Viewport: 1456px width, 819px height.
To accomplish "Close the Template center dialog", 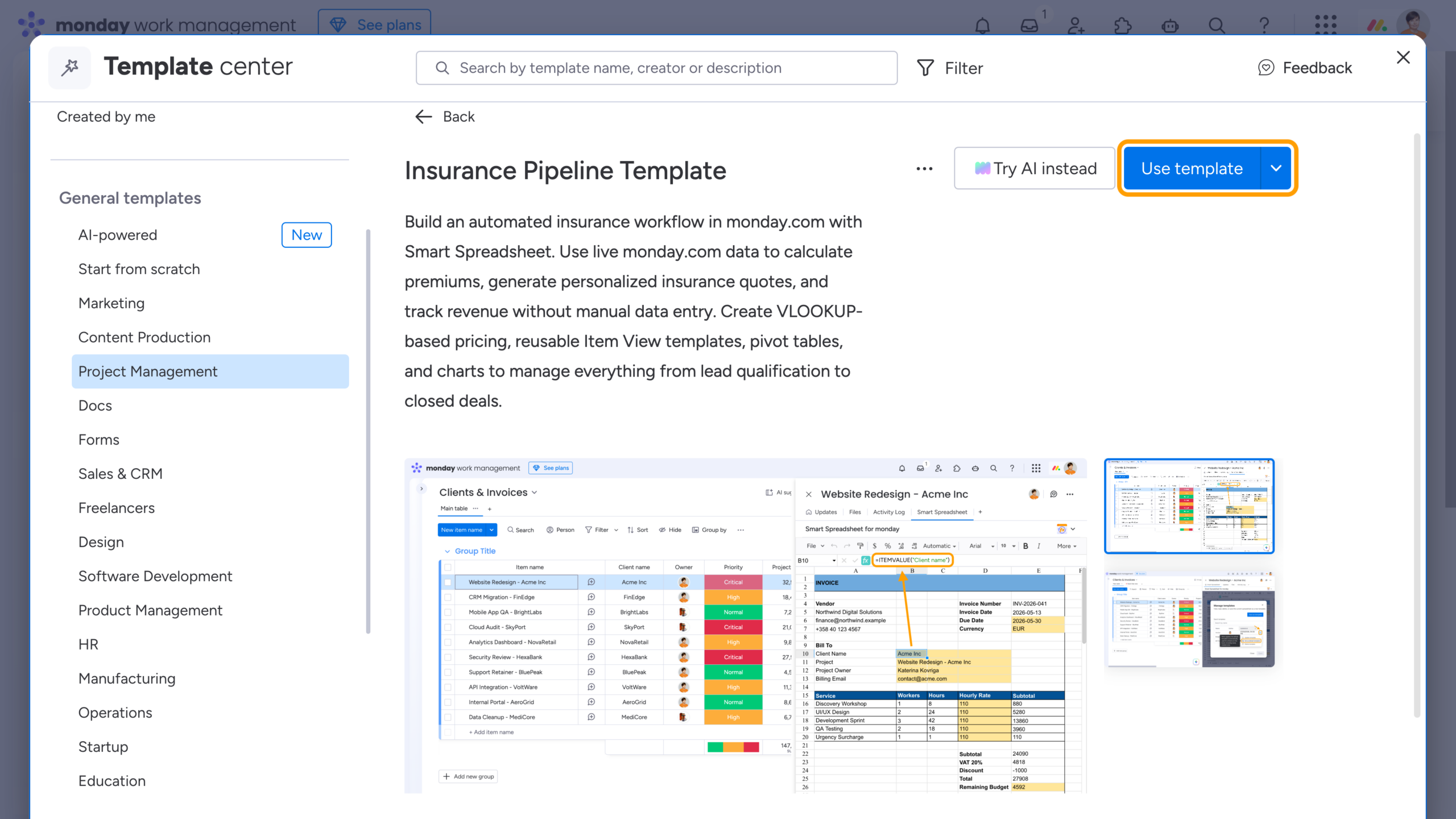I will [x=1403, y=57].
